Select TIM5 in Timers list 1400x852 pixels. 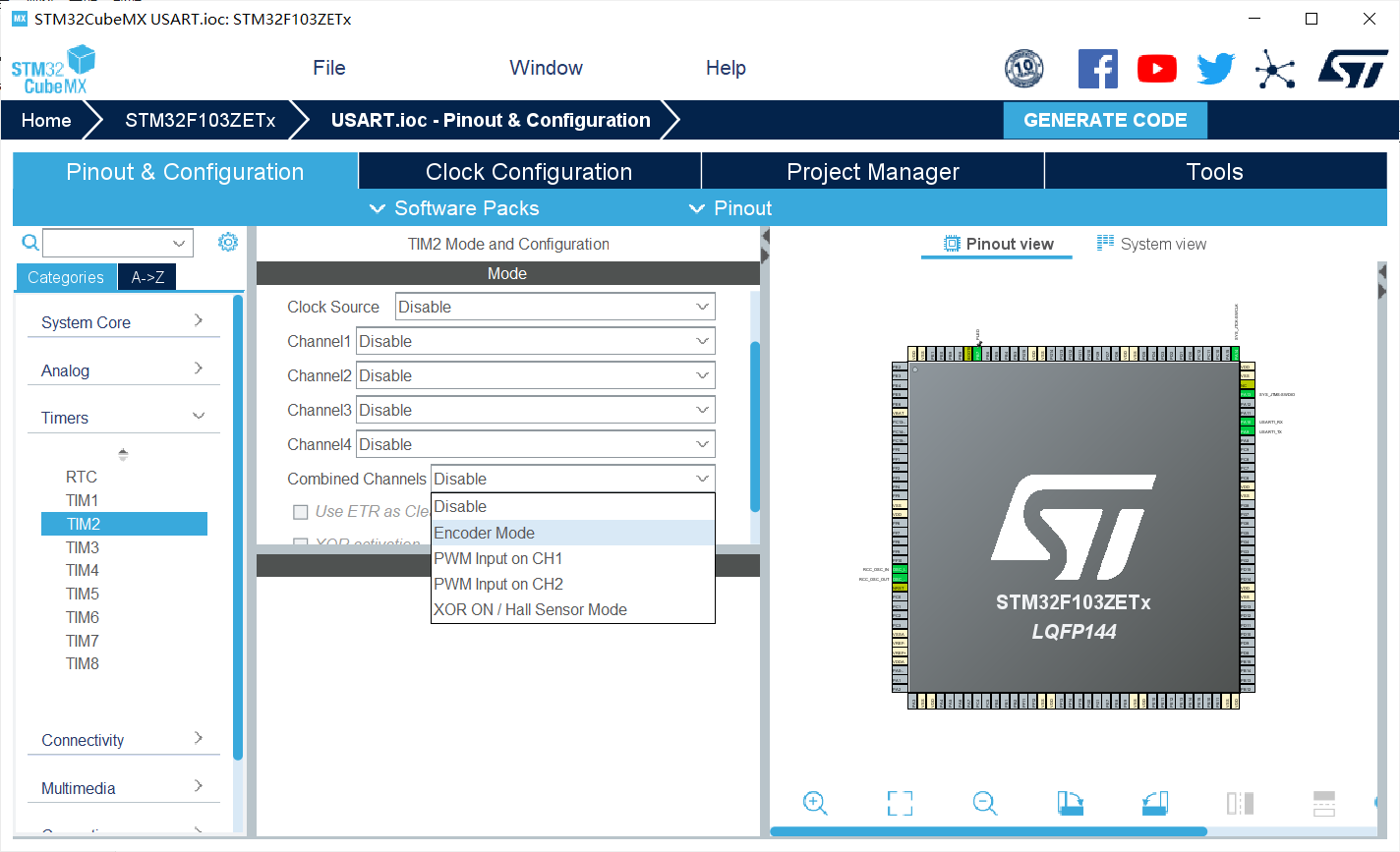[83, 594]
